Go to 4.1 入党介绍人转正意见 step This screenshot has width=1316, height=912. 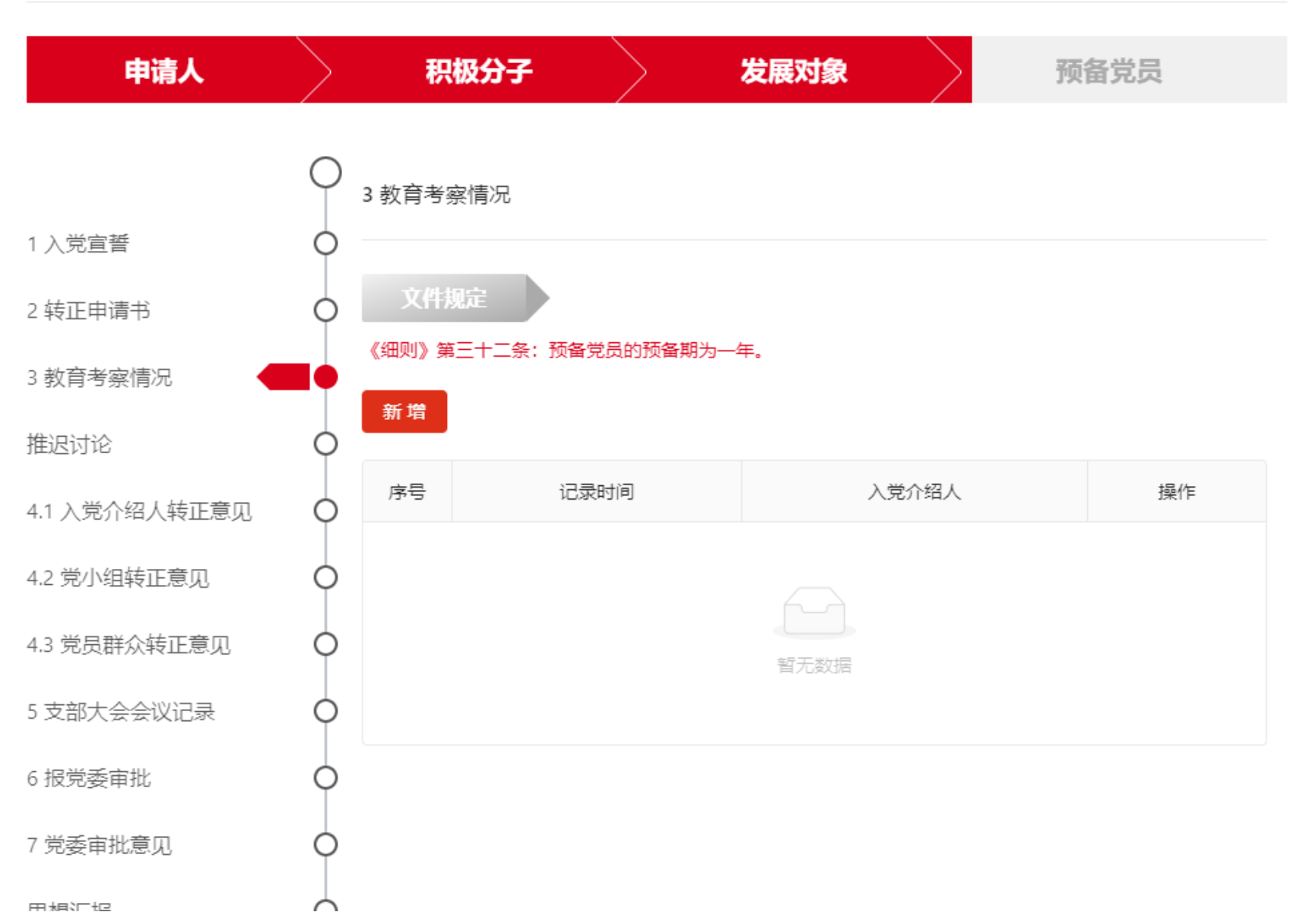coord(139,511)
